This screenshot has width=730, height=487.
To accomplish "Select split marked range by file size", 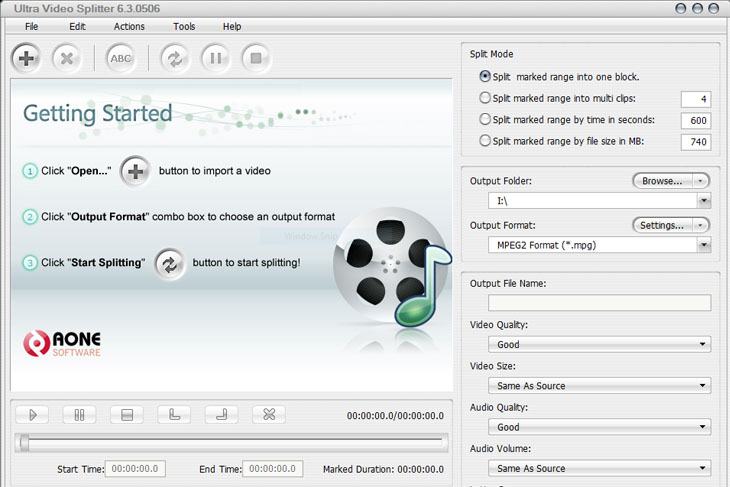I will pos(485,141).
